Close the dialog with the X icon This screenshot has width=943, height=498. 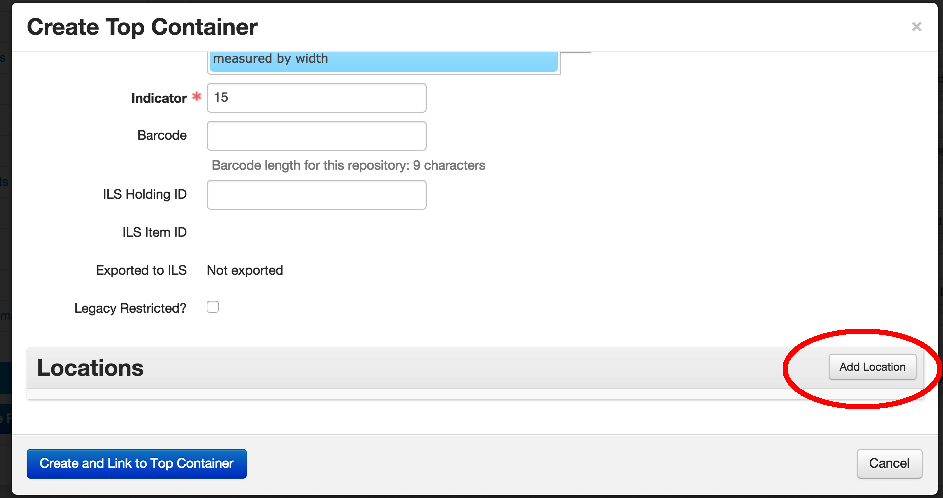tap(917, 26)
